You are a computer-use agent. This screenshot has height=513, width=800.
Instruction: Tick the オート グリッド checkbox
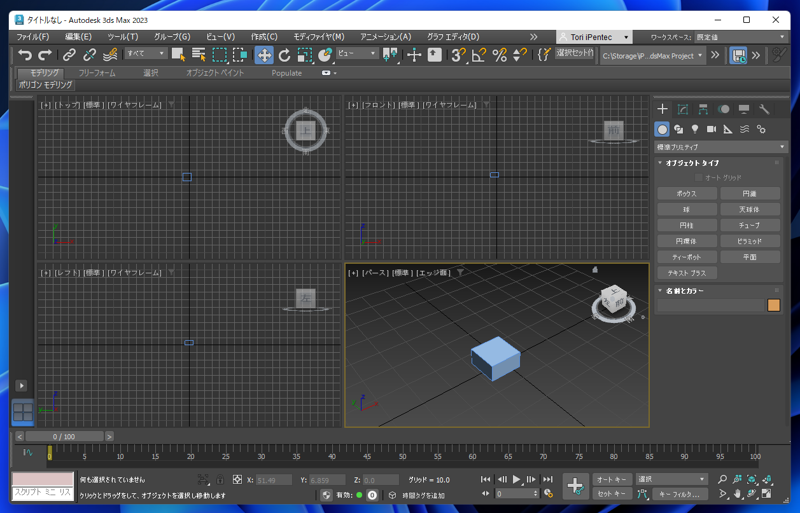click(x=698, y=178)
